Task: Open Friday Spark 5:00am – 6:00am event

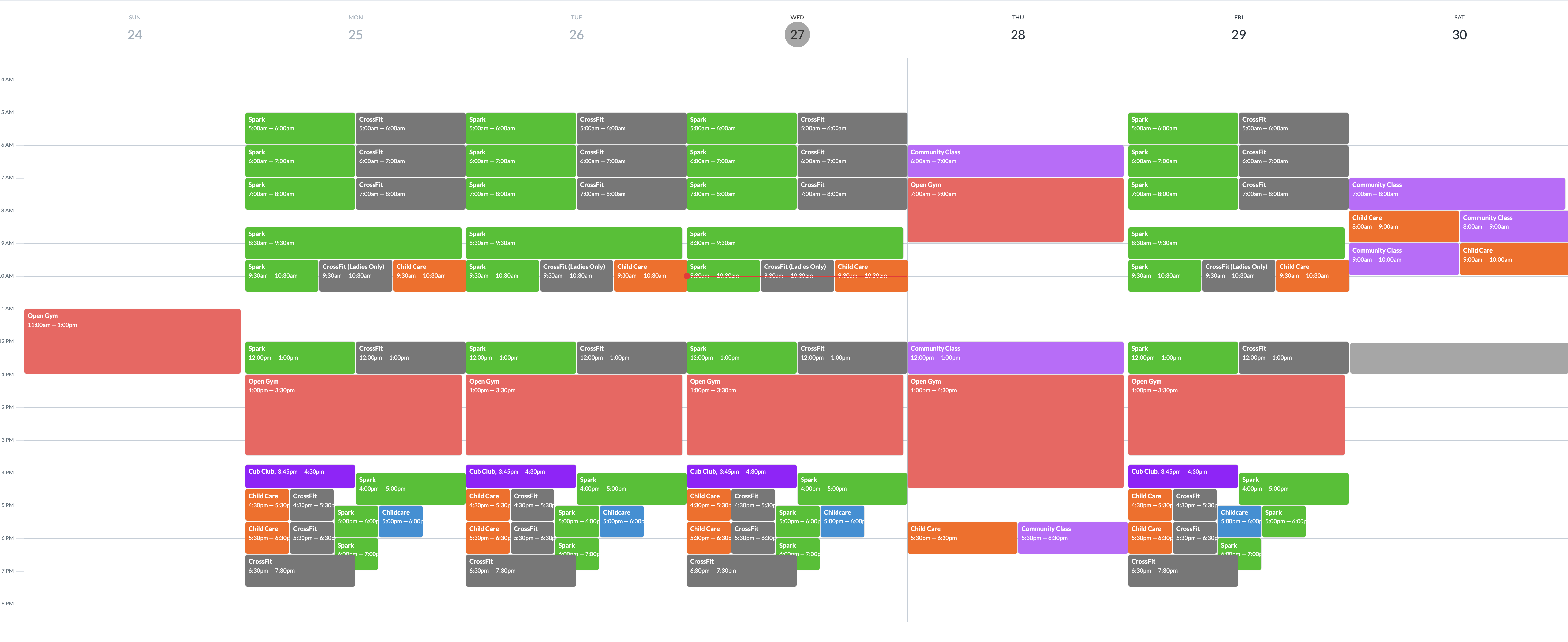Action: click(1183, 128)
